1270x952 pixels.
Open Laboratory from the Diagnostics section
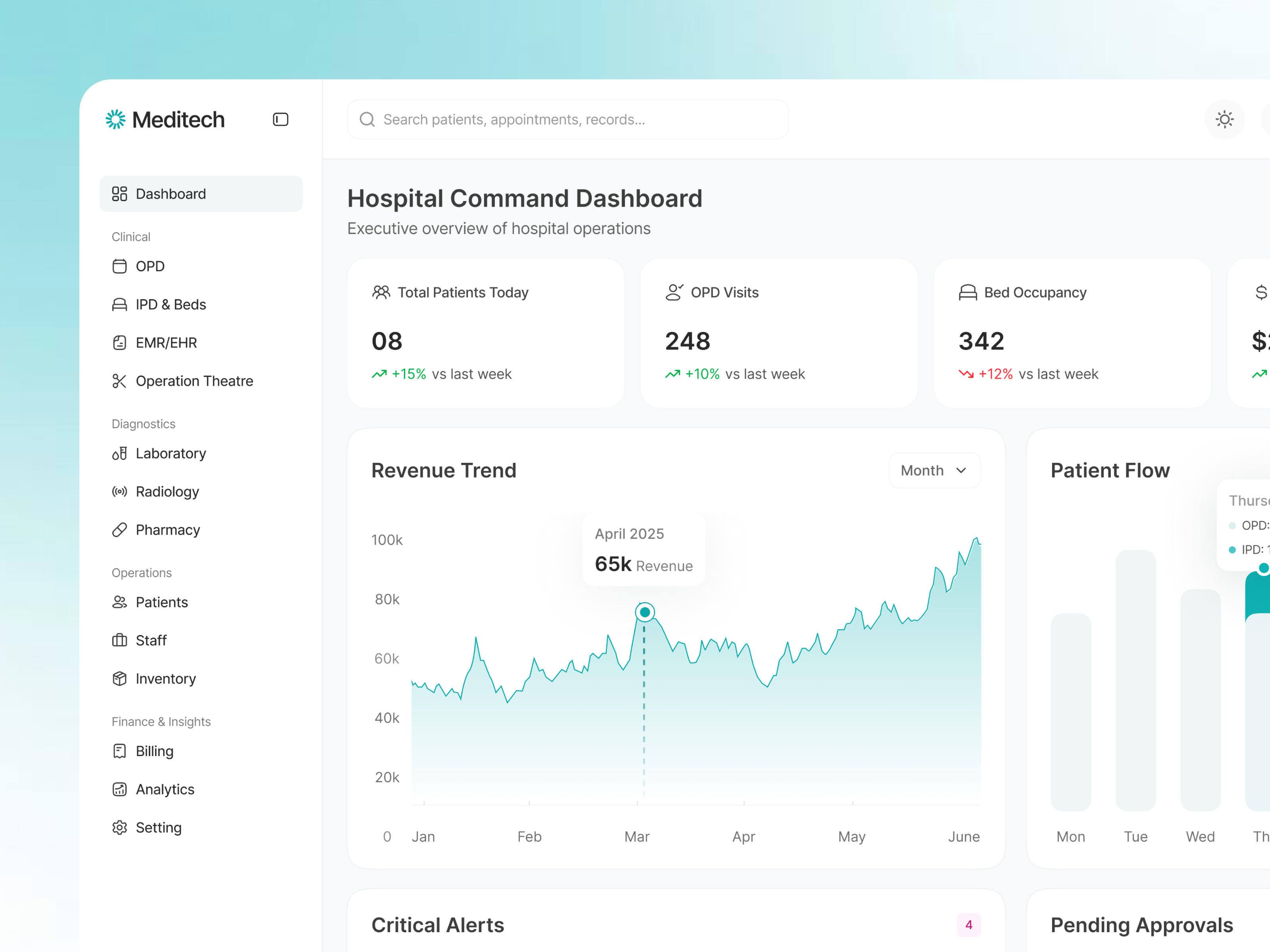point(171,453)
